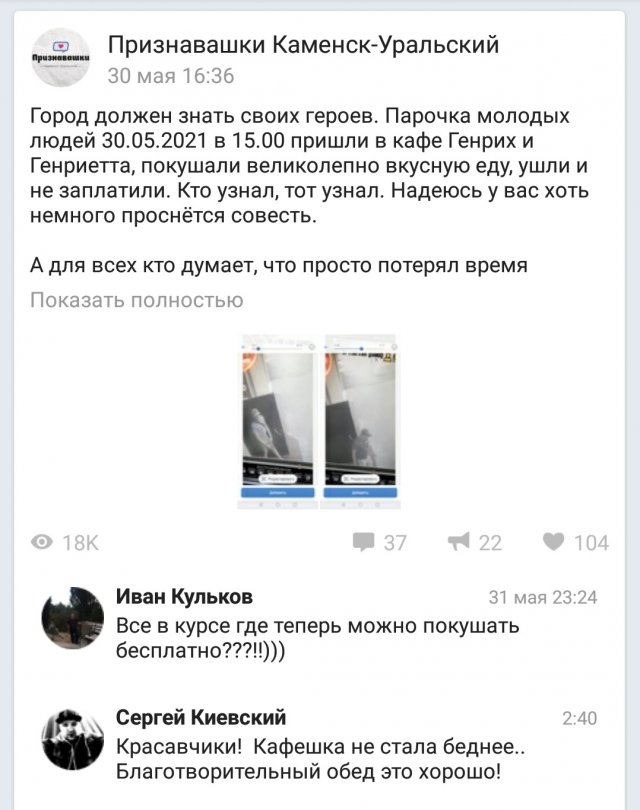
Task: Like the post with heart icon
Action: coord(554,541)
